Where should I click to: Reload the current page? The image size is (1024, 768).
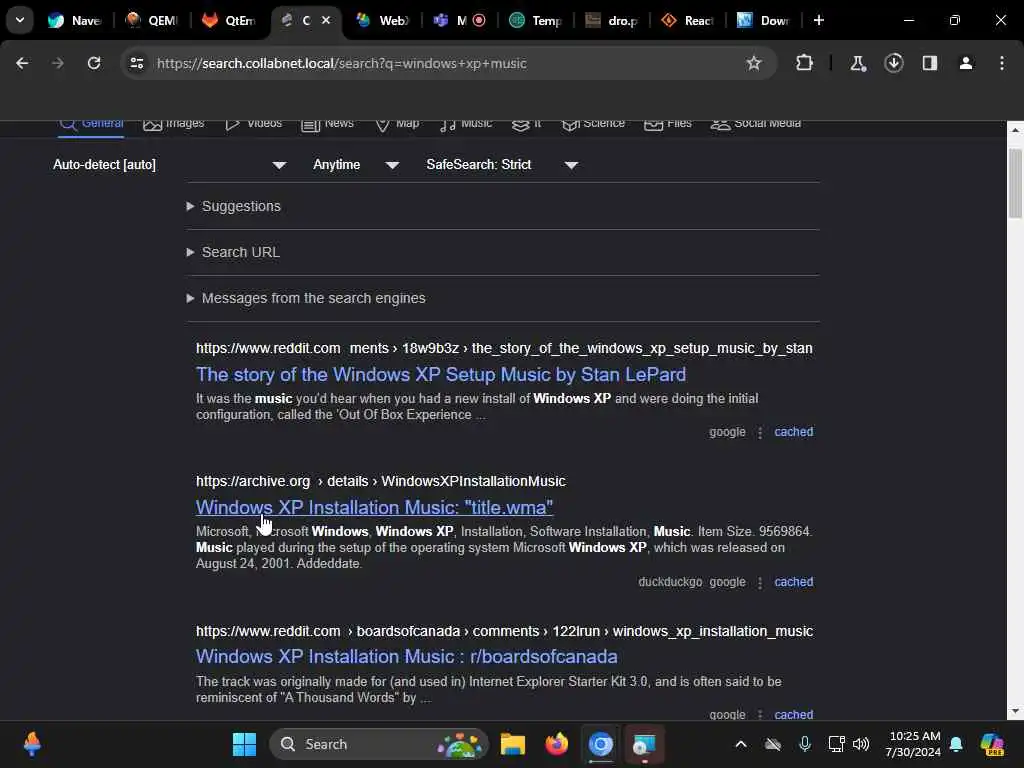94,63
